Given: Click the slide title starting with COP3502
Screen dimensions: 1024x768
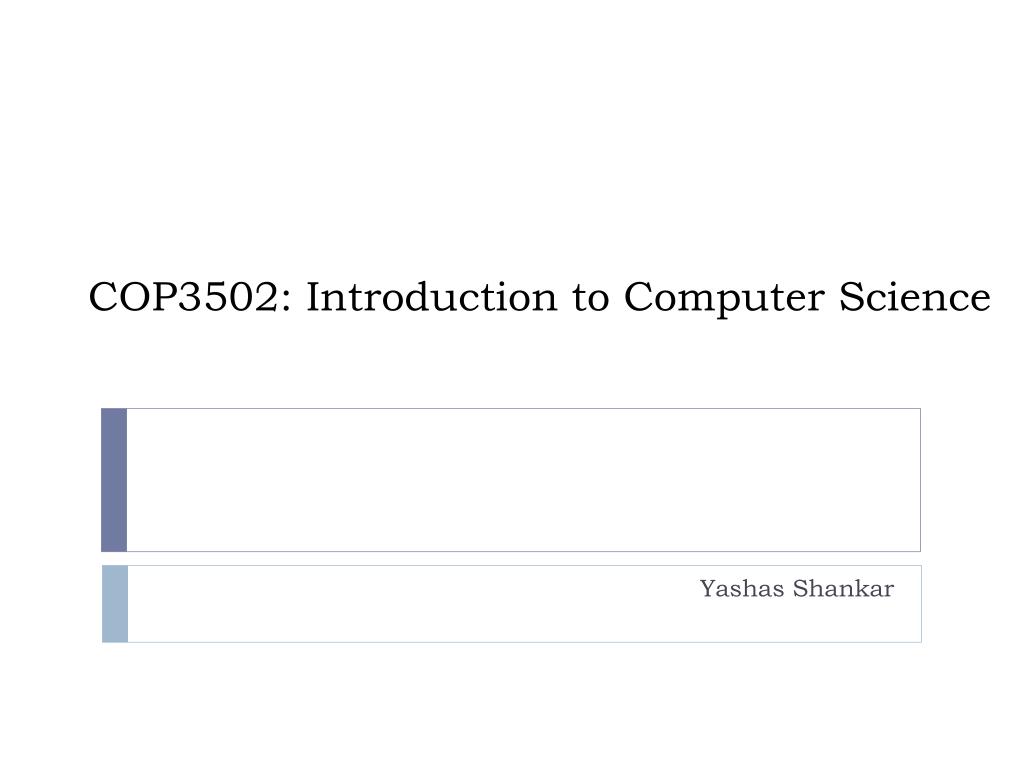Looking at the screenshot, I should click(539, 297).
